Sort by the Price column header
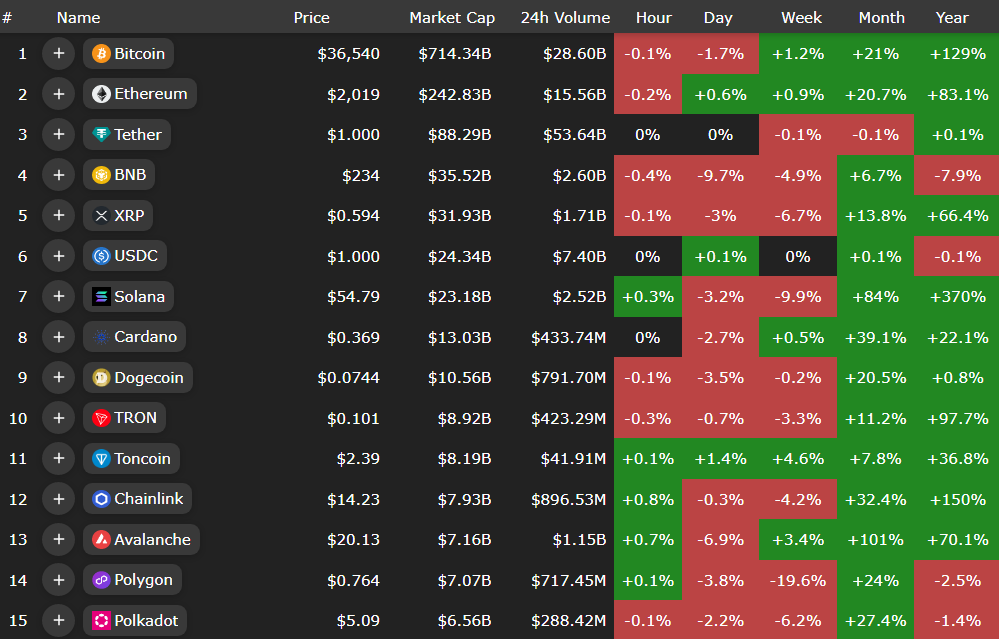999x639 pixels. coord(311,17)
